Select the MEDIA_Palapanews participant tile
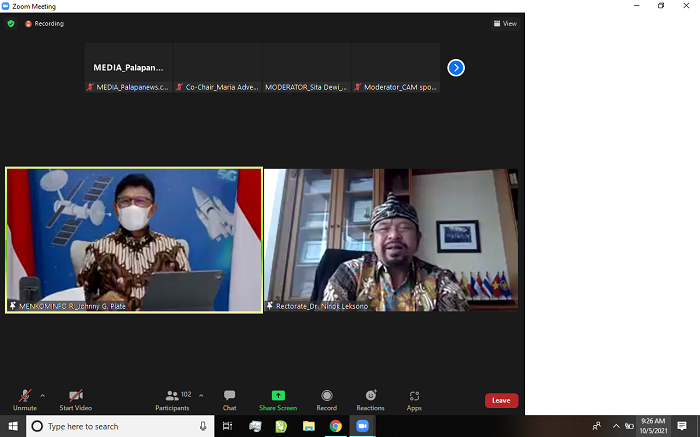Viewport: 700px width, 437px height. click(128, 68)
